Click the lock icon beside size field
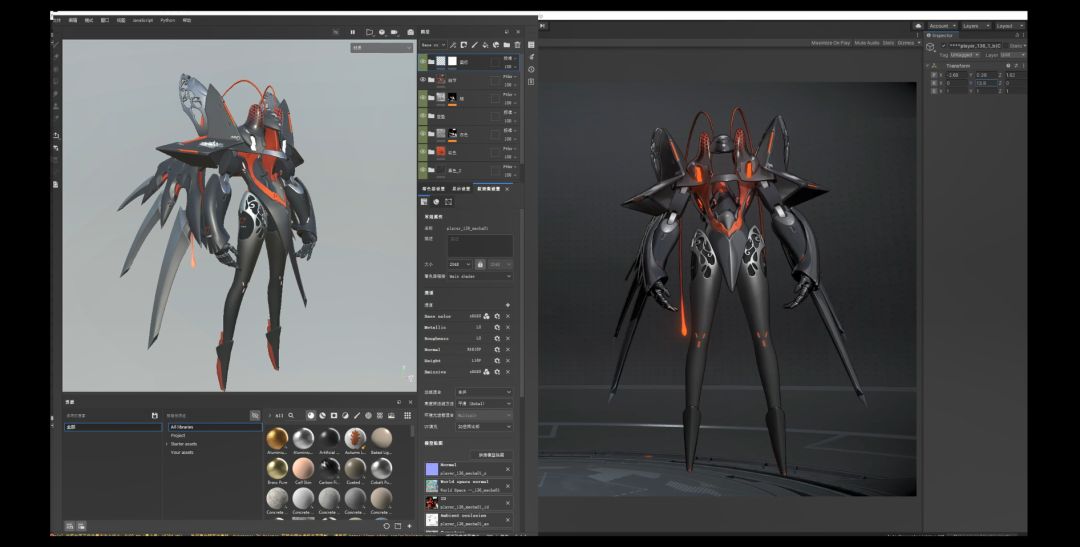This screenshot has height=547, width=1080. point(481,264)
